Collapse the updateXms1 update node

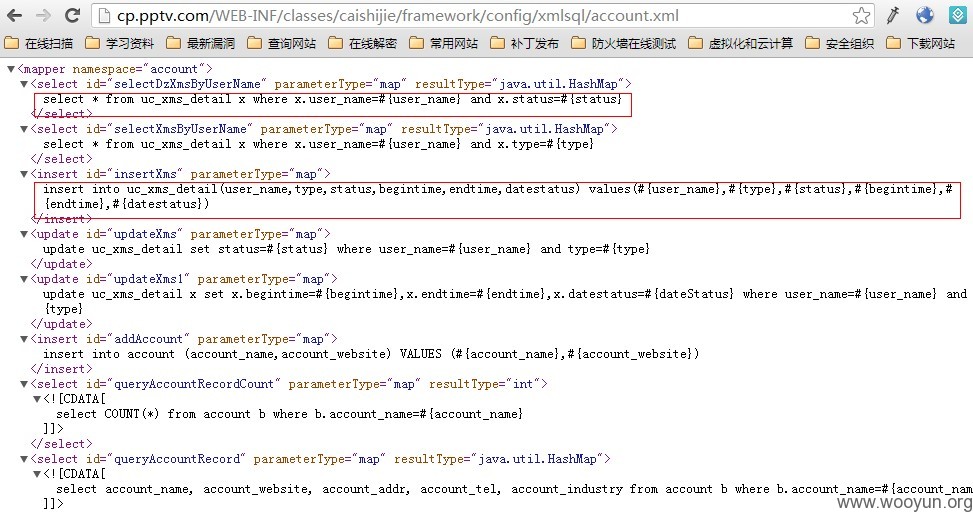24,279
